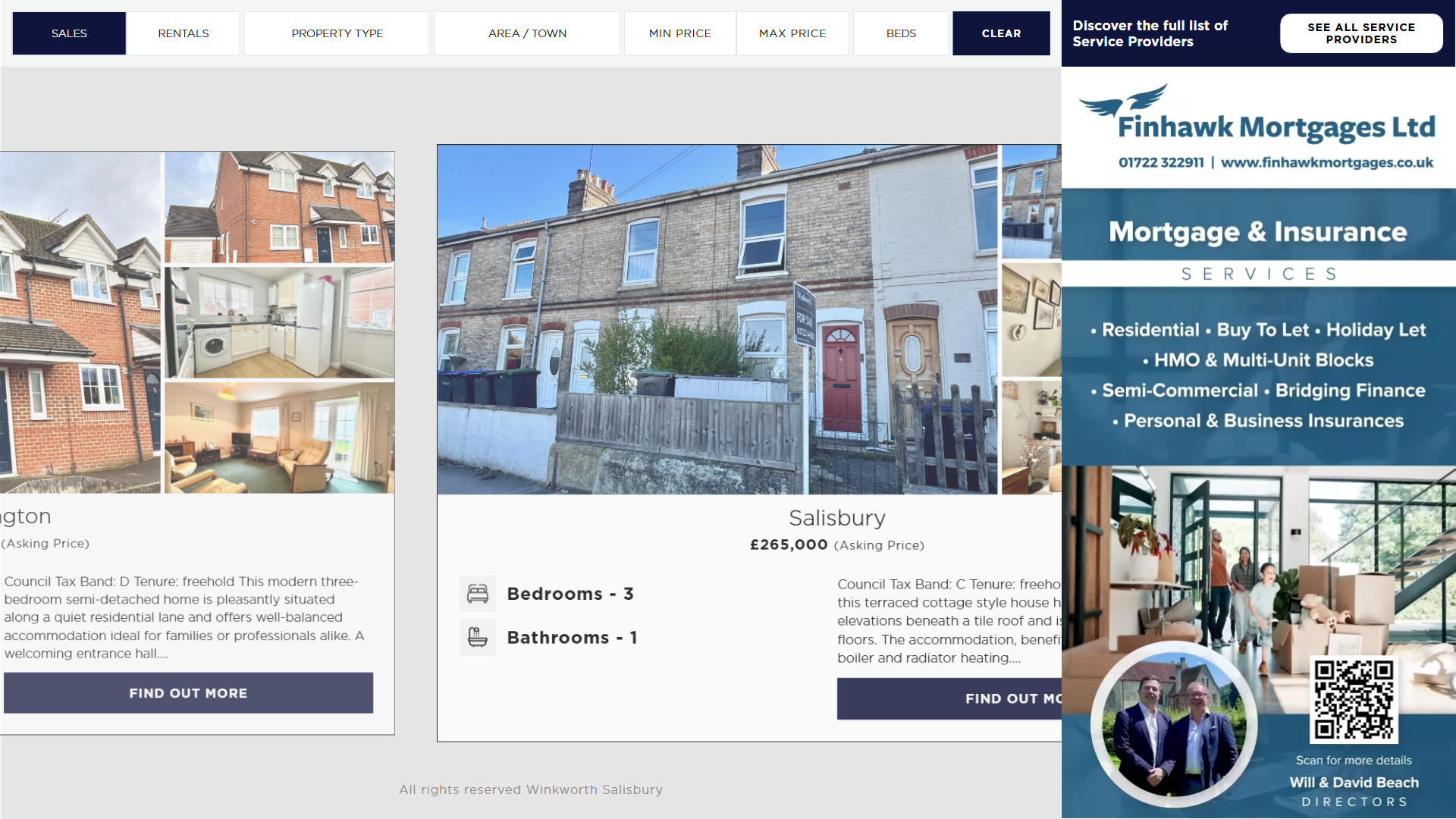Open the PROPERTY TYPE dropdown
Viewport: 1456px width, 819px height.
tap(337, 33)
